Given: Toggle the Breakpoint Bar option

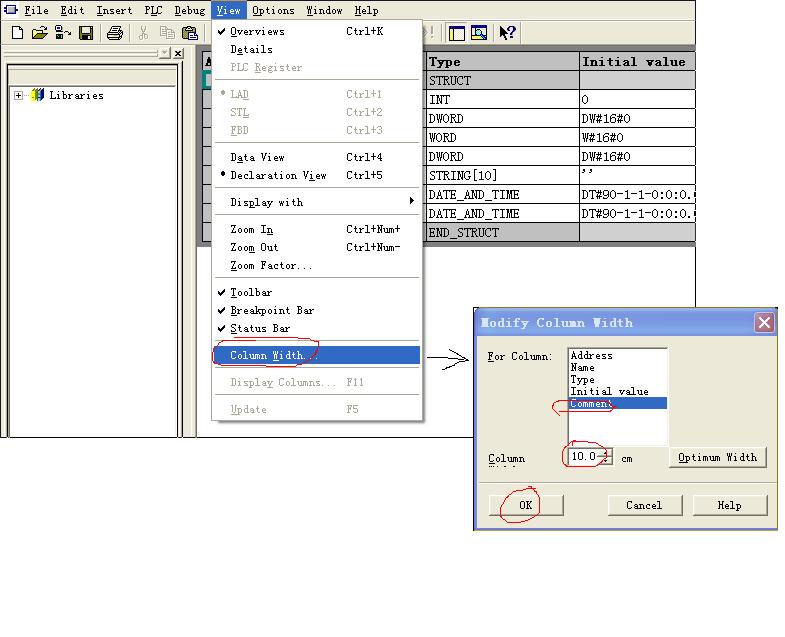Looking at the screenshot, I should [317, 310].
